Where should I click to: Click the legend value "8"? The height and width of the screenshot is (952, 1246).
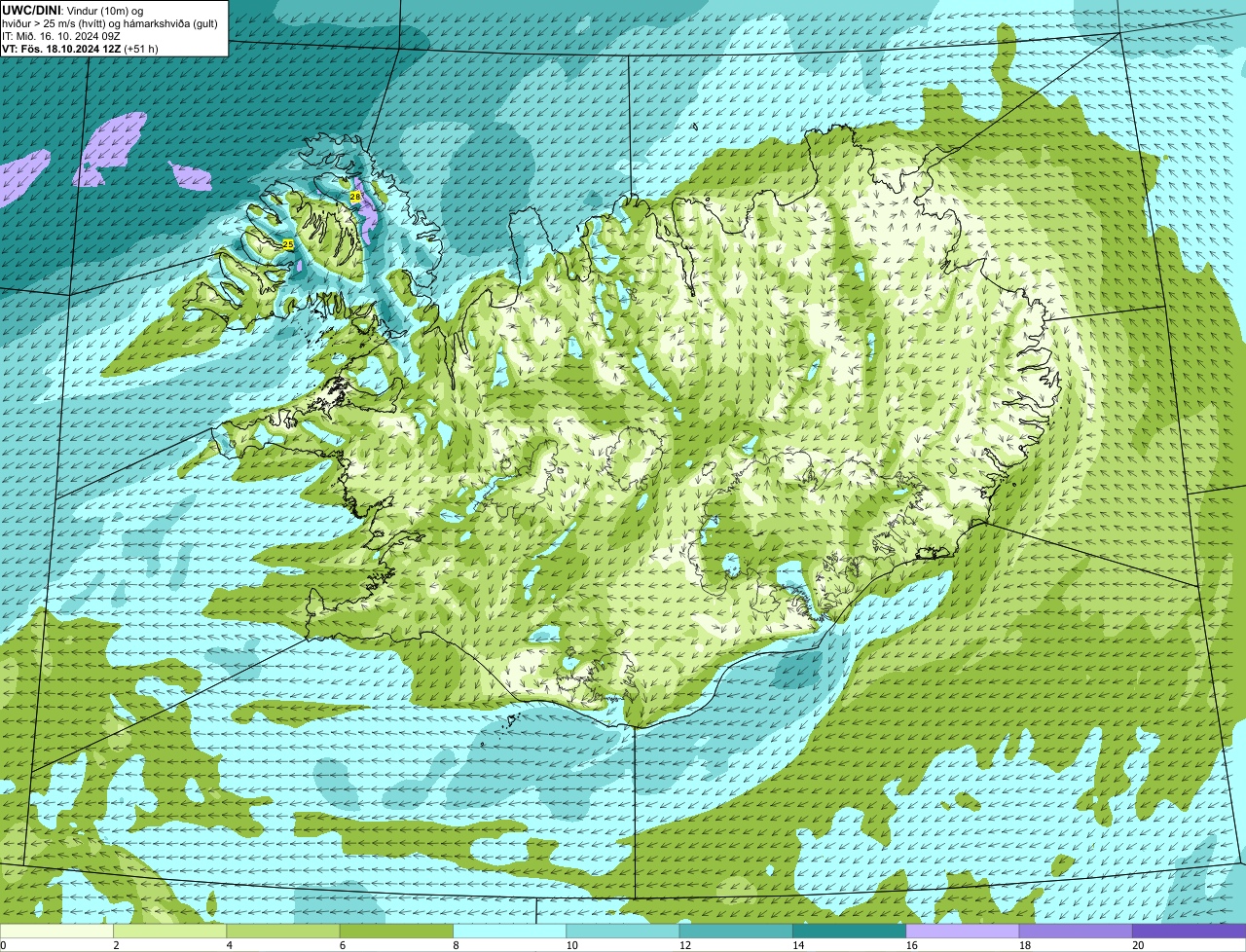pyautogui.click(x=456, y=945)
